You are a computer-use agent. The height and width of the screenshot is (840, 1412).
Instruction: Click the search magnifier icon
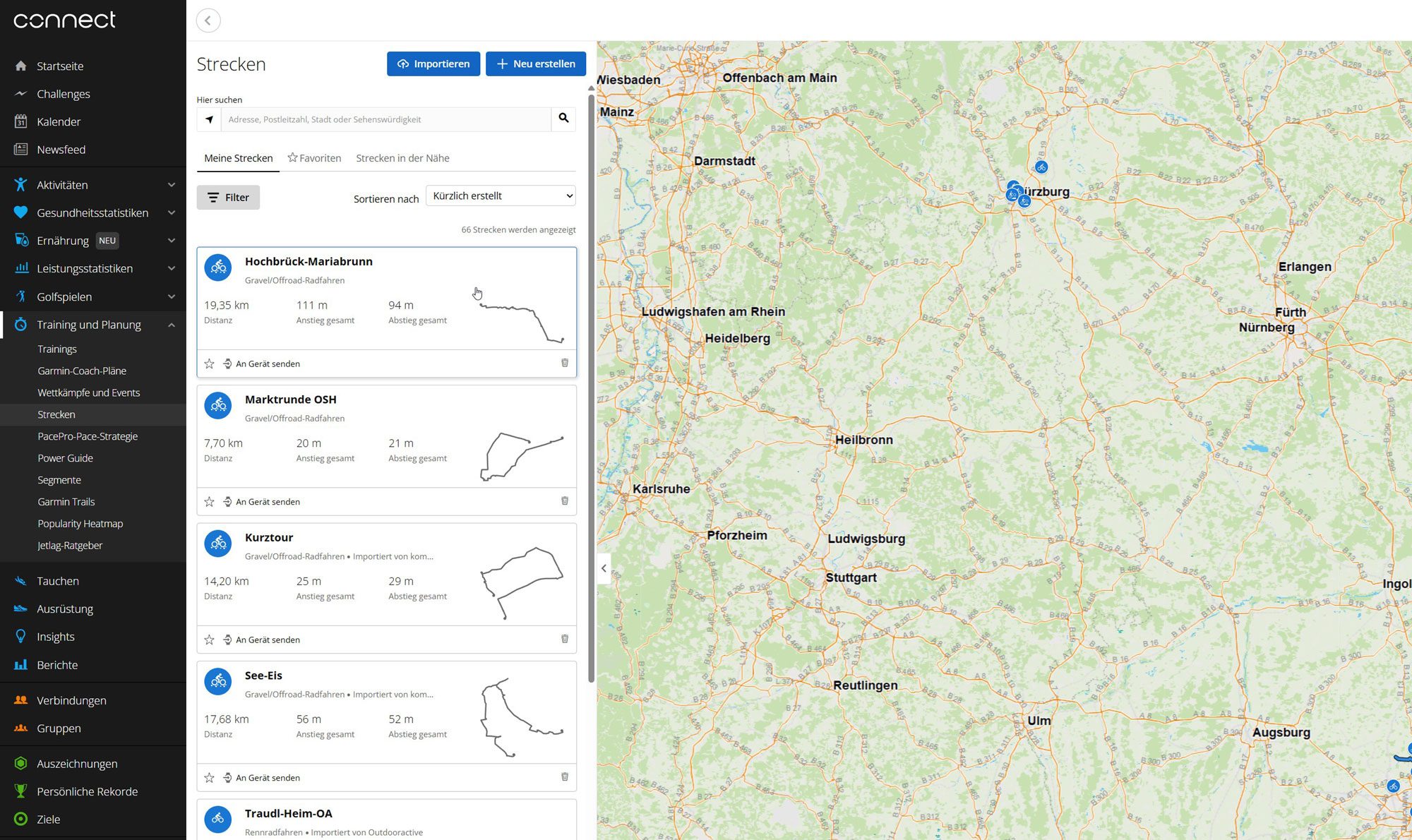563,119
